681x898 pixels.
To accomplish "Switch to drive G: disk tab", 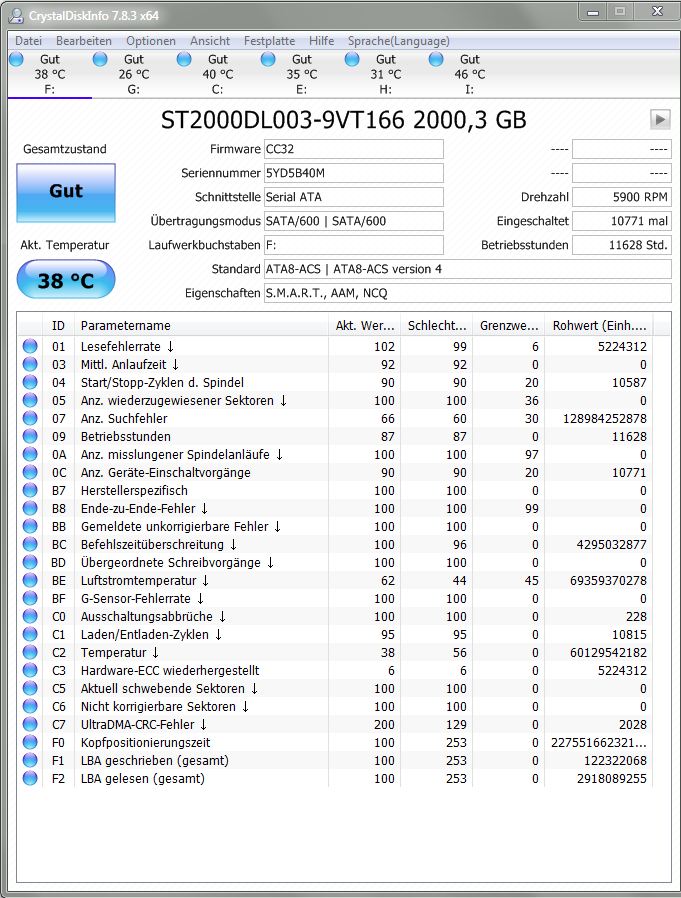I will click(133, 74).
